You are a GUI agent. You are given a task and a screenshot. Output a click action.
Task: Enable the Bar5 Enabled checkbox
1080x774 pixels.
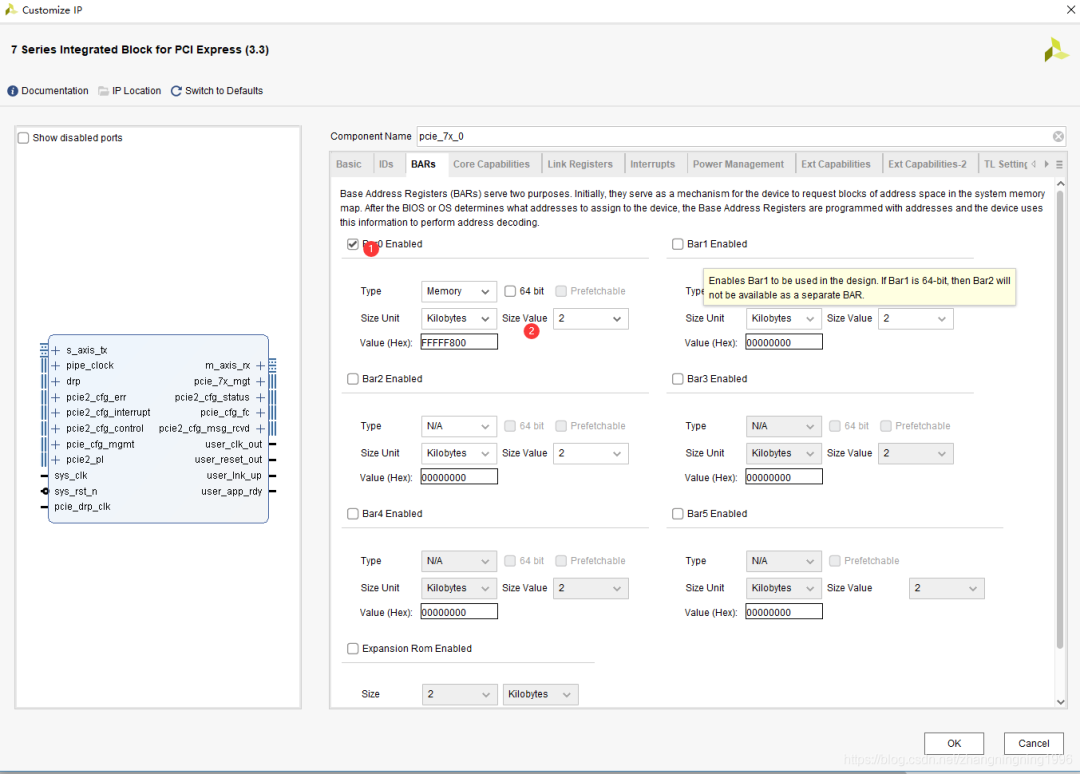coord(678,514)
